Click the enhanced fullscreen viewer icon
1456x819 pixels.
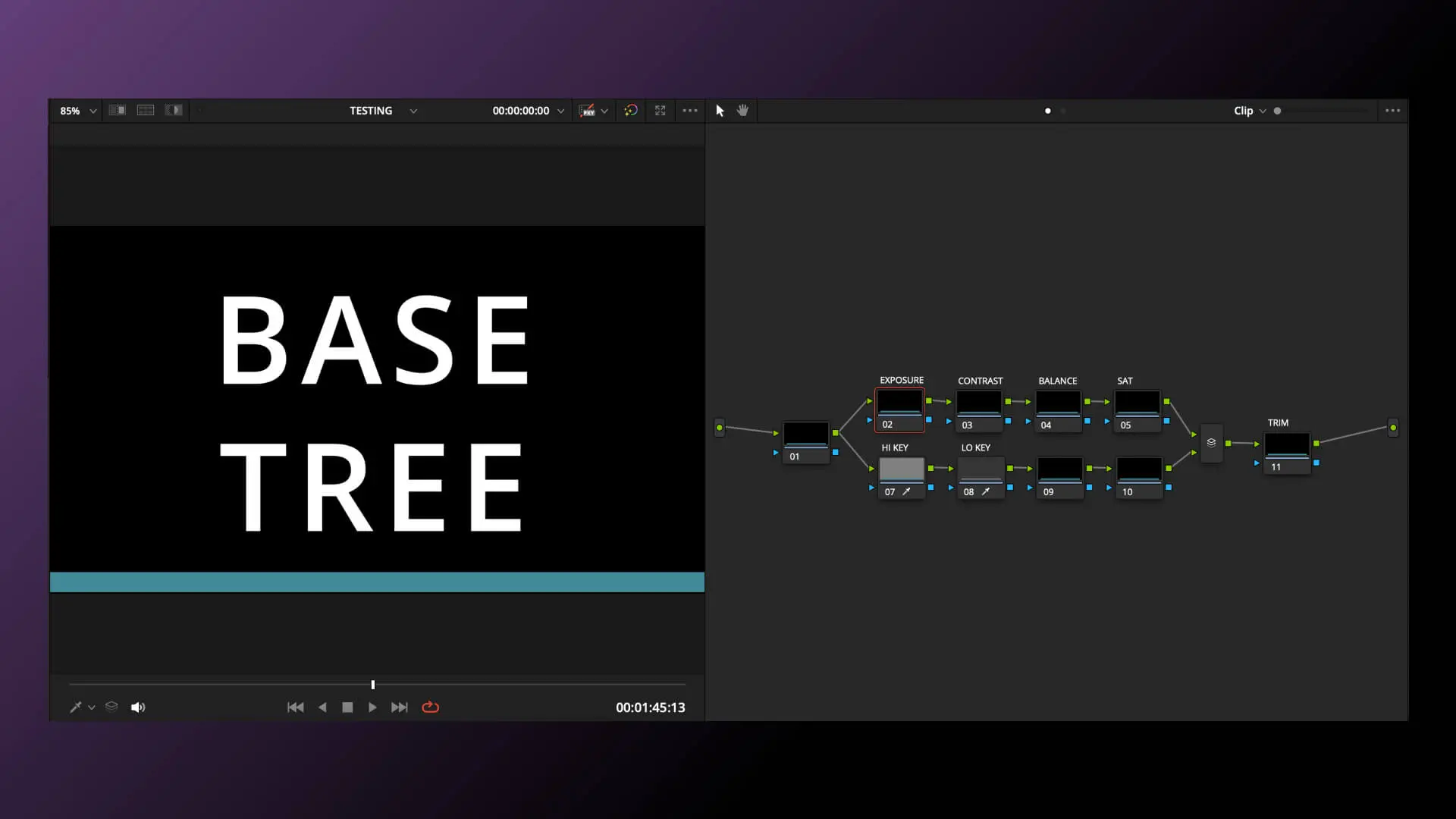point(661,111)
